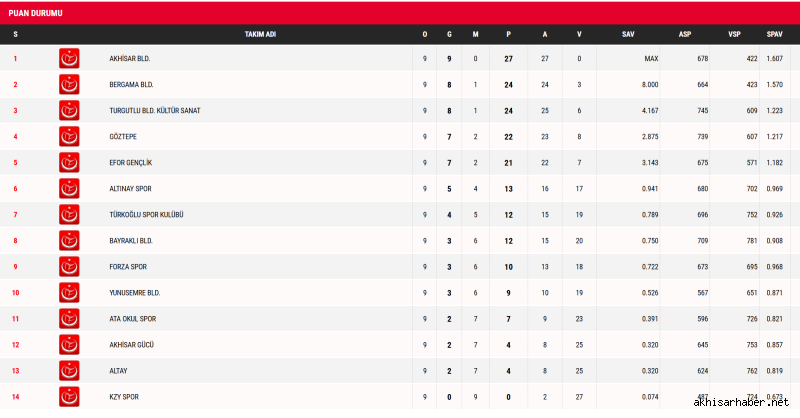Click the Turgutlu Bld. Kültür Sanat logo

(69, 111)
